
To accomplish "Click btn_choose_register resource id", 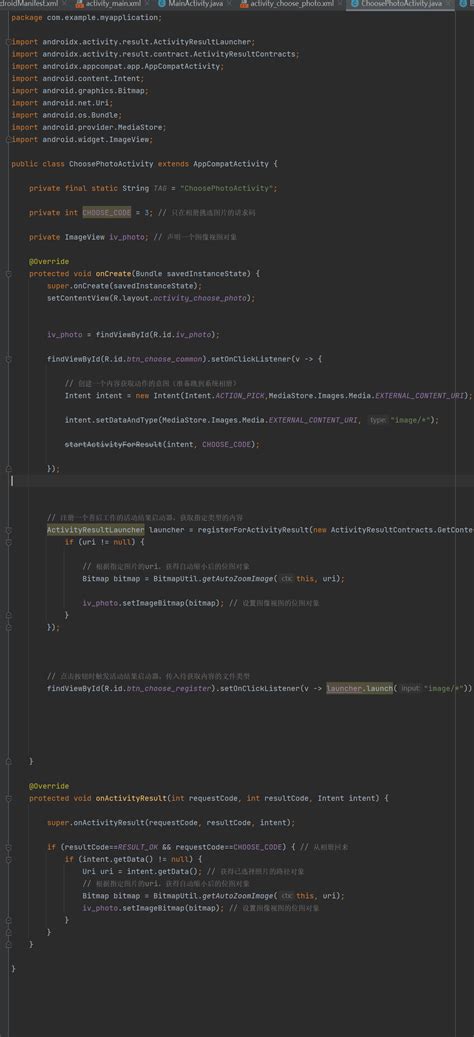I will [x=171, y=688].
